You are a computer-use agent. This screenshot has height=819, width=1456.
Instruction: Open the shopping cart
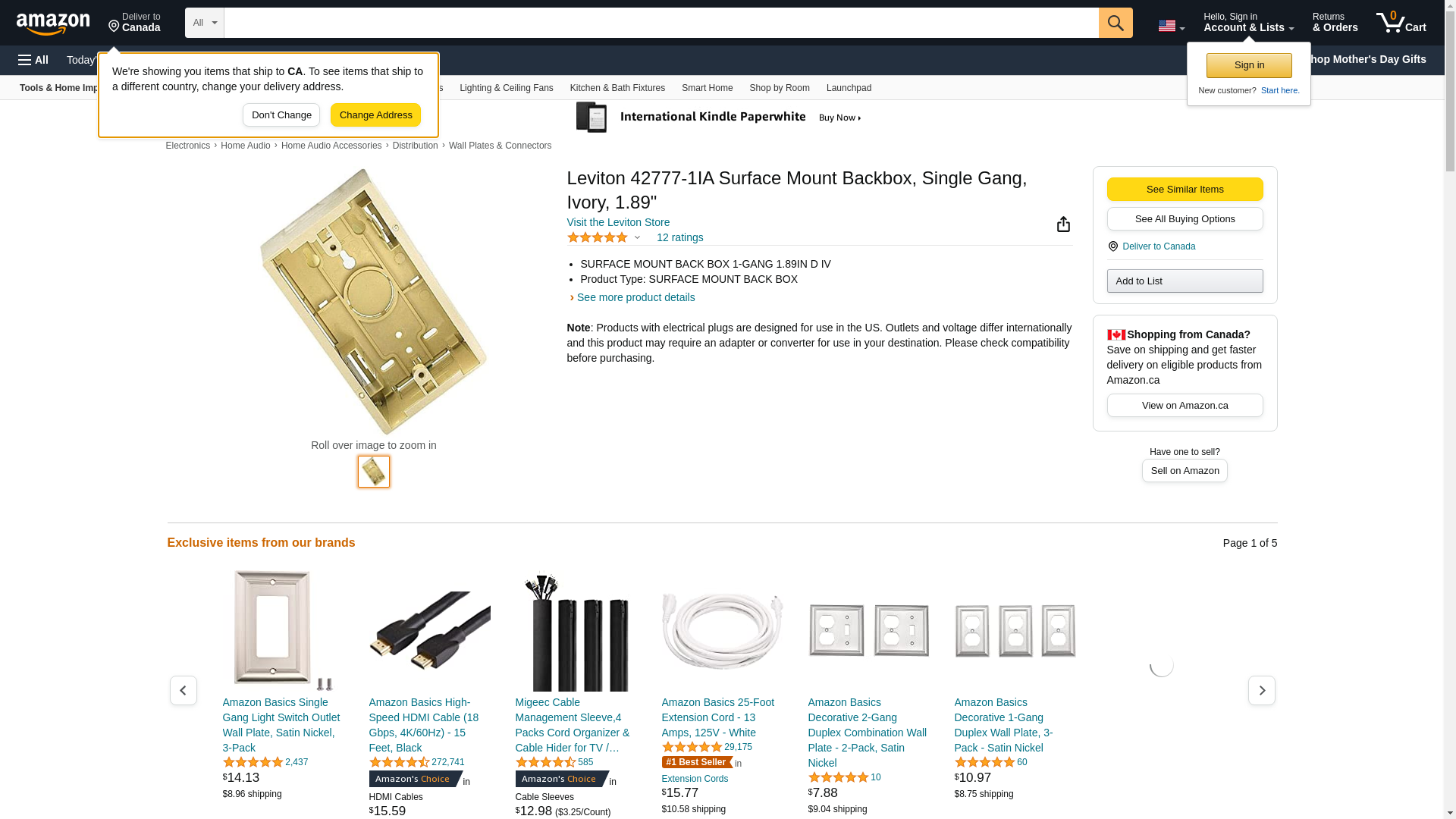(1401, 23)
